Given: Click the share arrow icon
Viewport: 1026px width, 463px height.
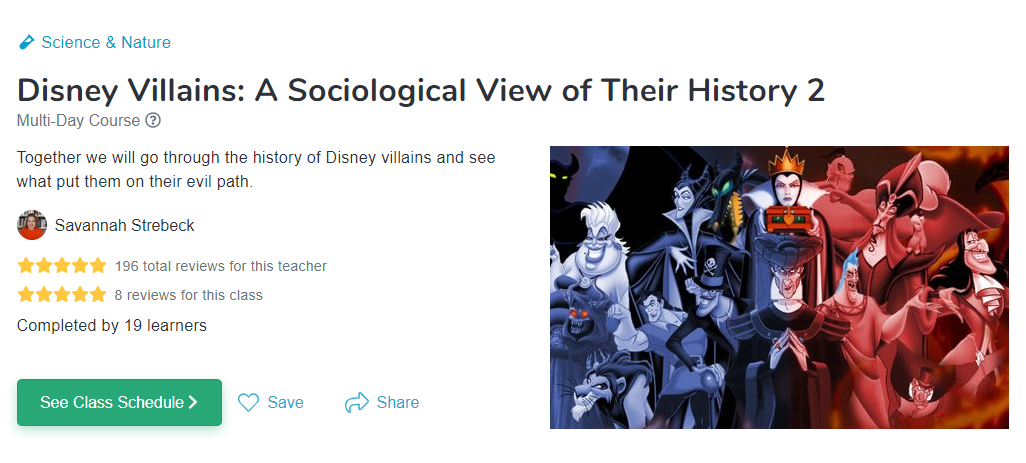Looking at the screenshot, I should click(356, 403).
